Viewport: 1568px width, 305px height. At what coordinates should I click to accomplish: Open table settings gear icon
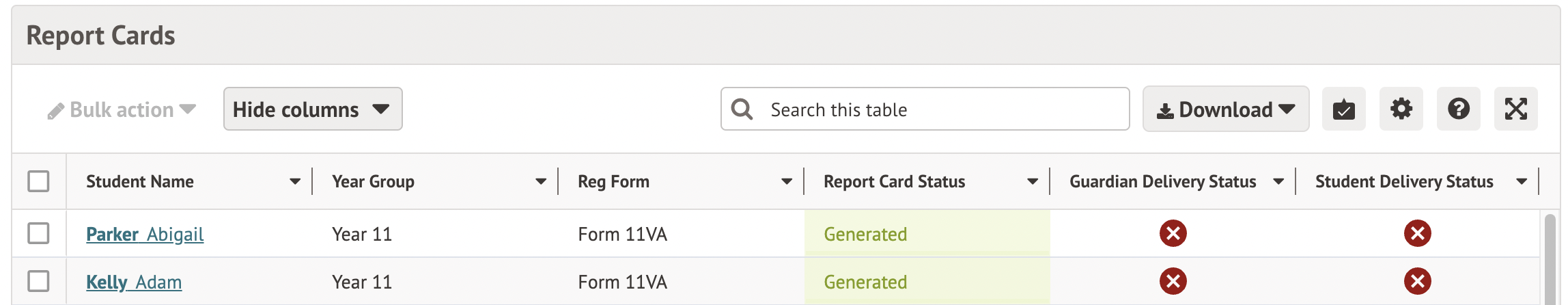click(1401, 109)
